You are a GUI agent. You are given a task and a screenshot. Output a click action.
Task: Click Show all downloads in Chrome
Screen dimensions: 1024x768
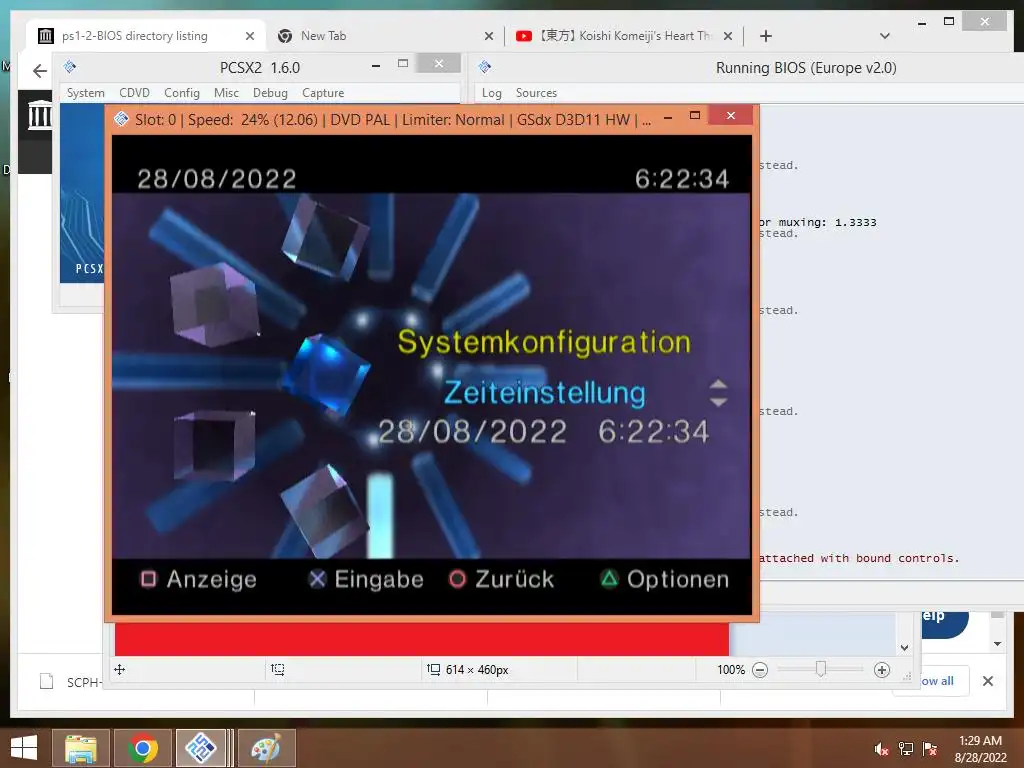(938, 680)
